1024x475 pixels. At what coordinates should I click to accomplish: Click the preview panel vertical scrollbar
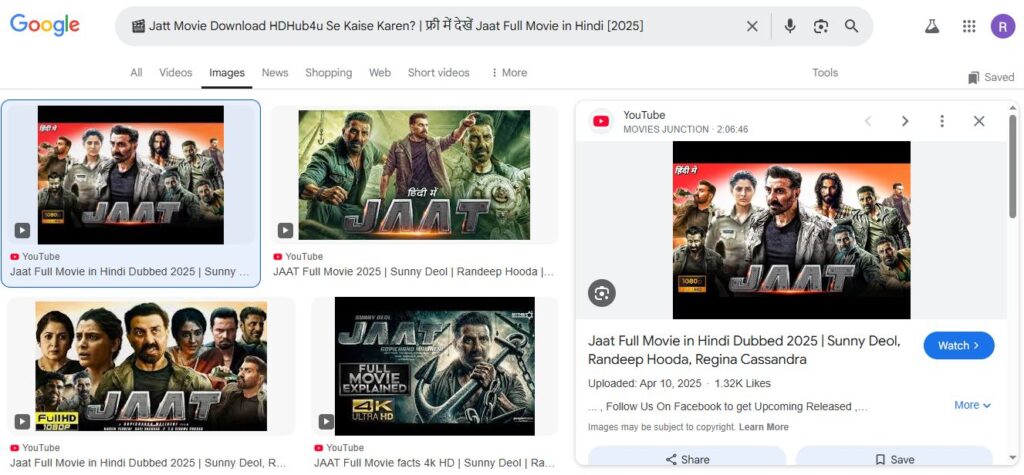click(x=1012, y=166)
